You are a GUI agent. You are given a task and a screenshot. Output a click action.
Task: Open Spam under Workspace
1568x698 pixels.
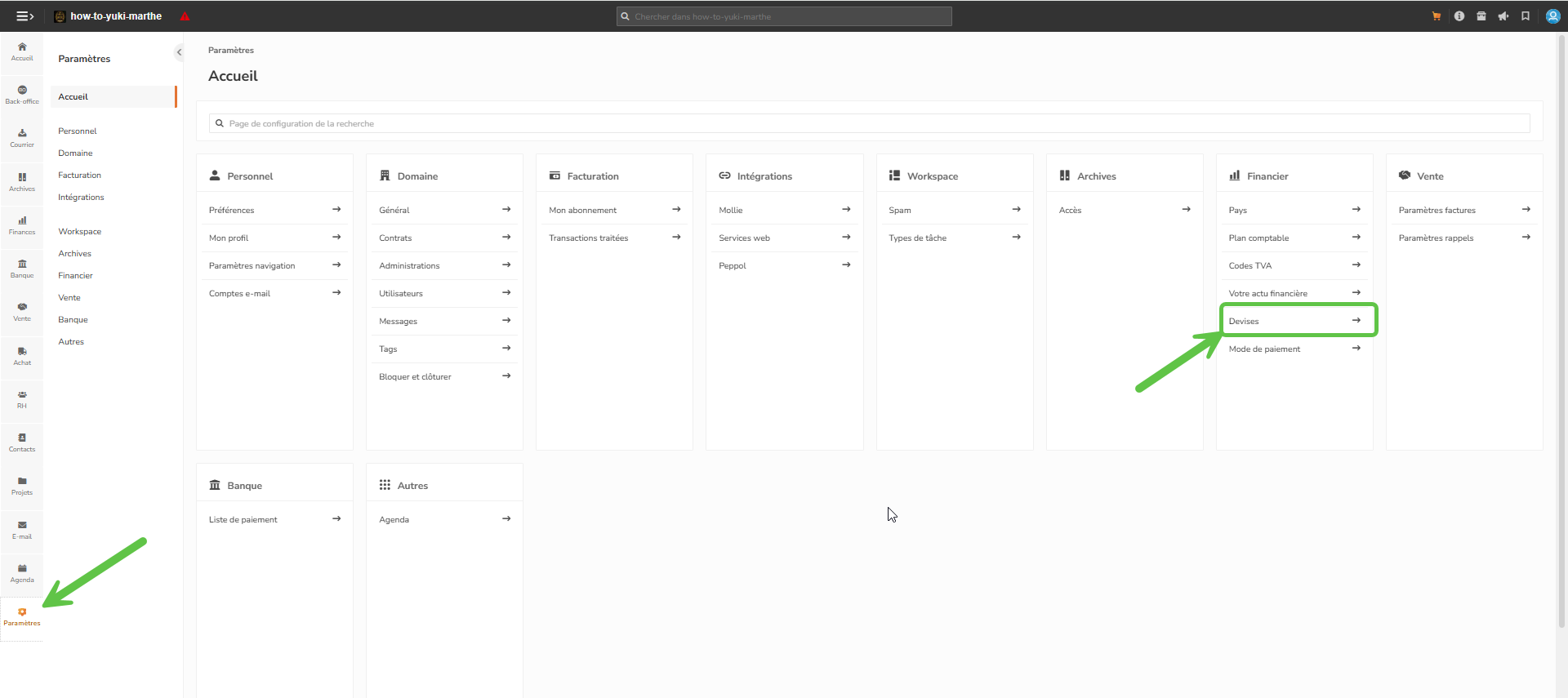tap(955, 210)
